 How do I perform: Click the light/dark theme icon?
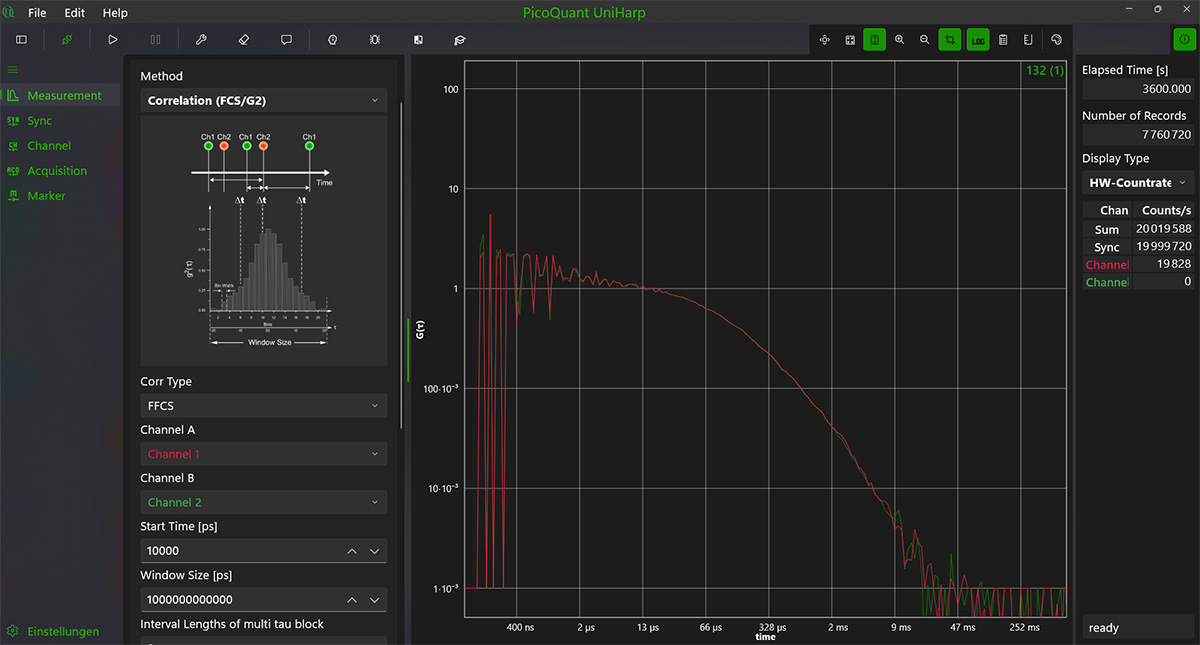pos(418,39)
